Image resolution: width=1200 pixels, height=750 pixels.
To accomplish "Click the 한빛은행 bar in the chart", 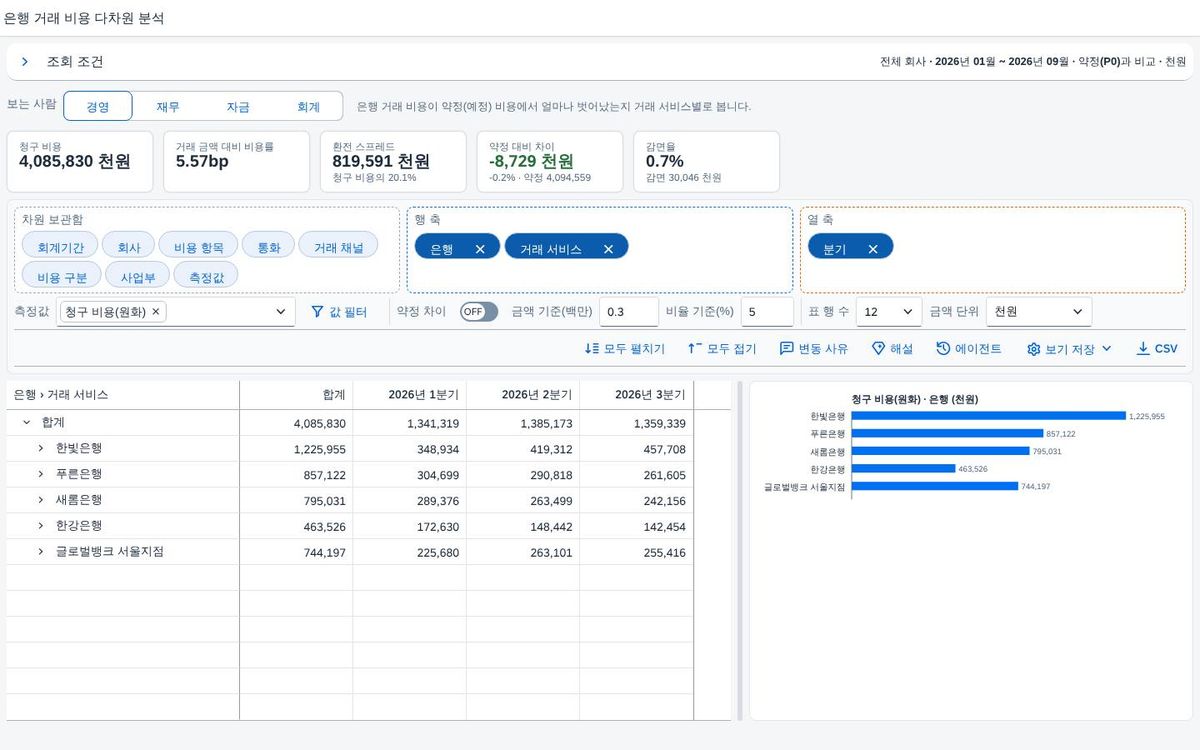I will coord(988,416).
